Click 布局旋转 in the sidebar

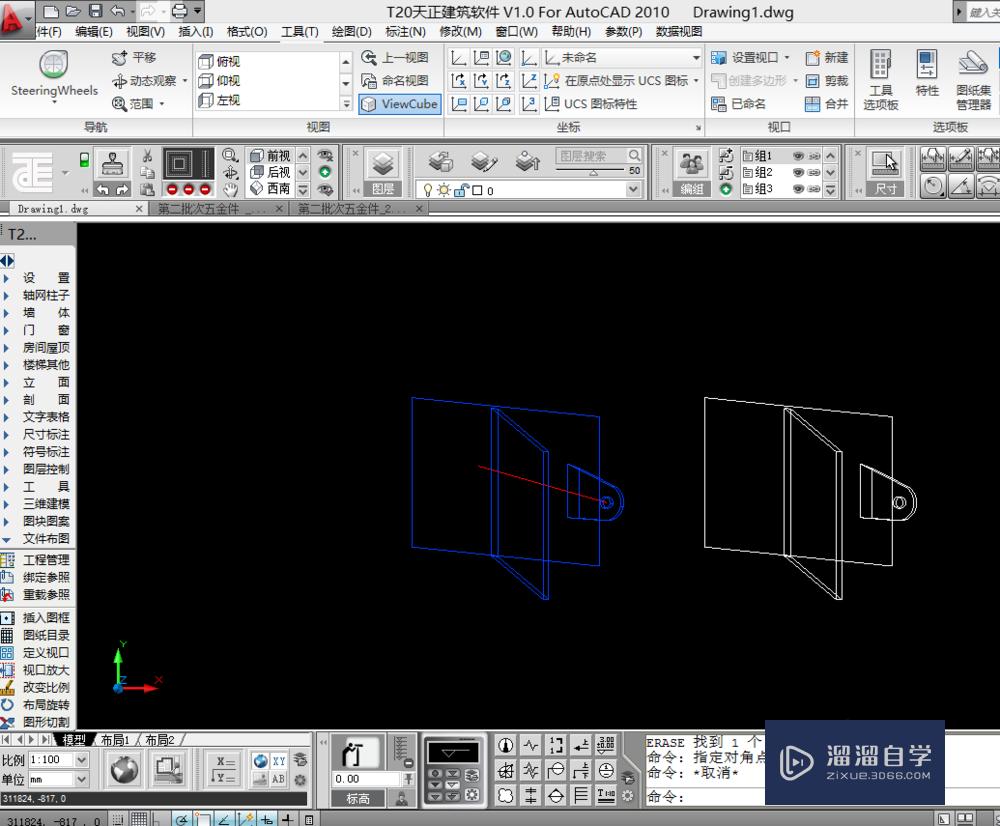pos(36,705)
